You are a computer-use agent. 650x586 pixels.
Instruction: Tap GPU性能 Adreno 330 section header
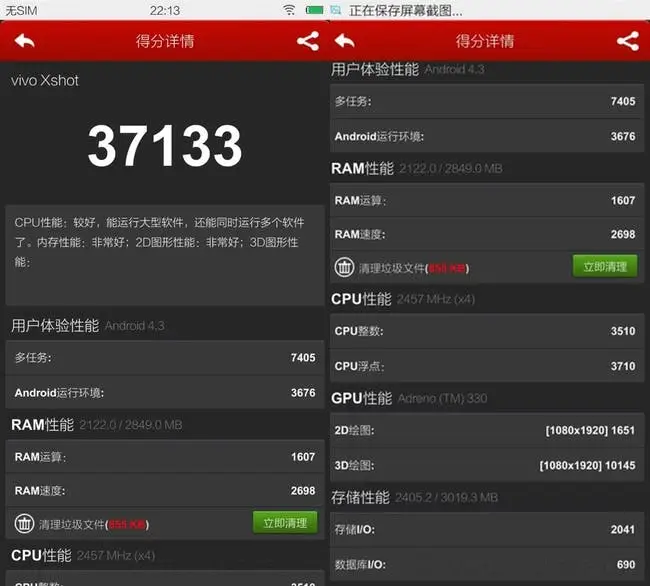(x=409, y=398)
